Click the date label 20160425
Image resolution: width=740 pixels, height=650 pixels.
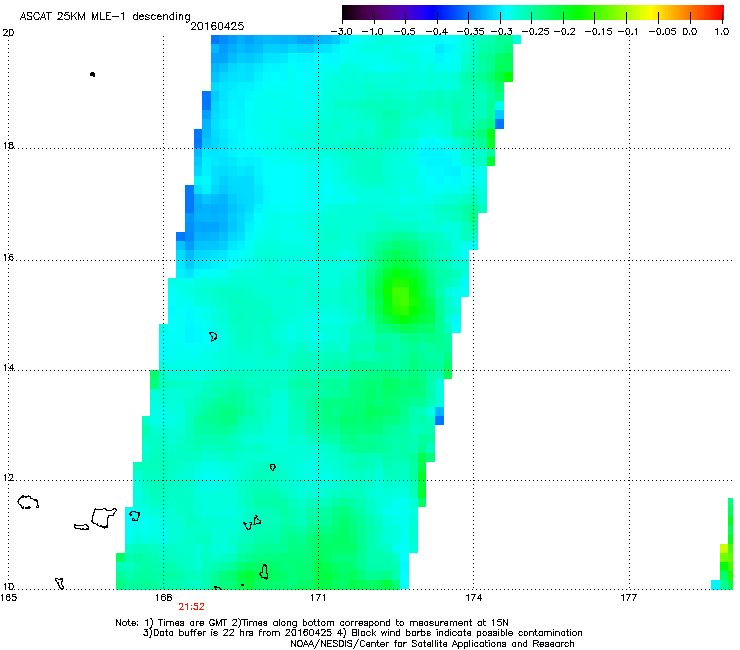(217, 26)
